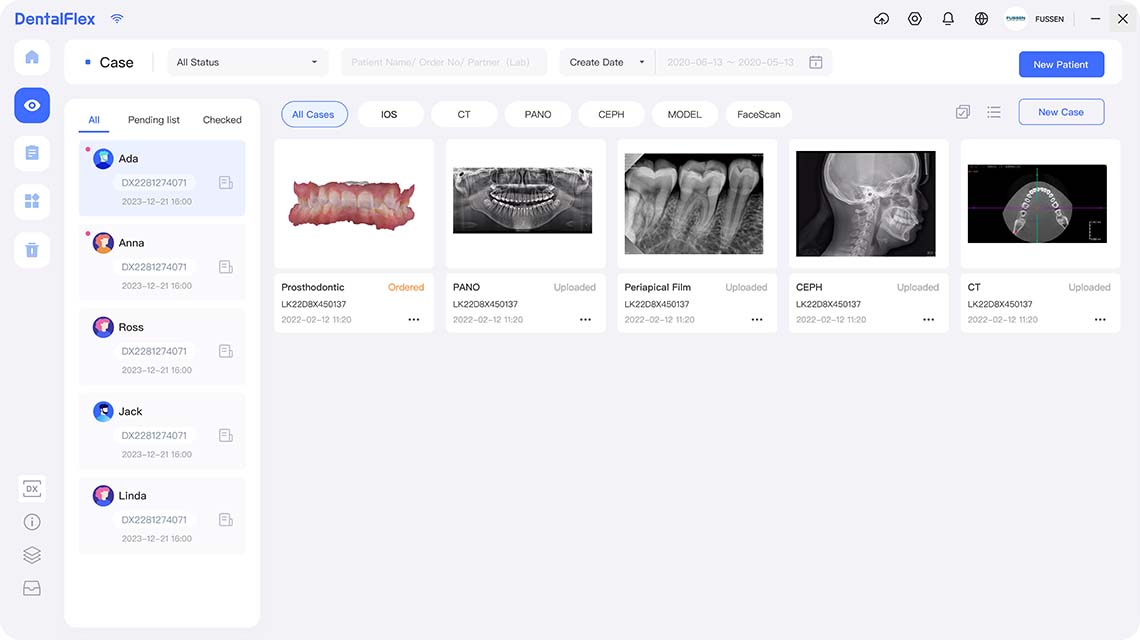This screenshot has height=640, width=1140.
Task: Open more options on Prosthodontic card
Action: pos(414,319)
